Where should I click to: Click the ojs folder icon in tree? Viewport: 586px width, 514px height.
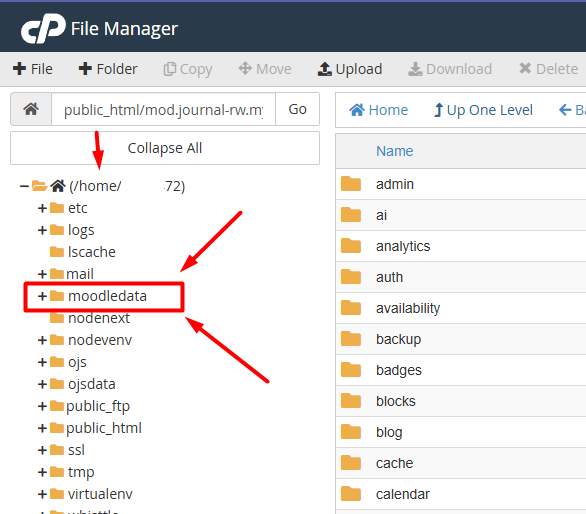57,361
